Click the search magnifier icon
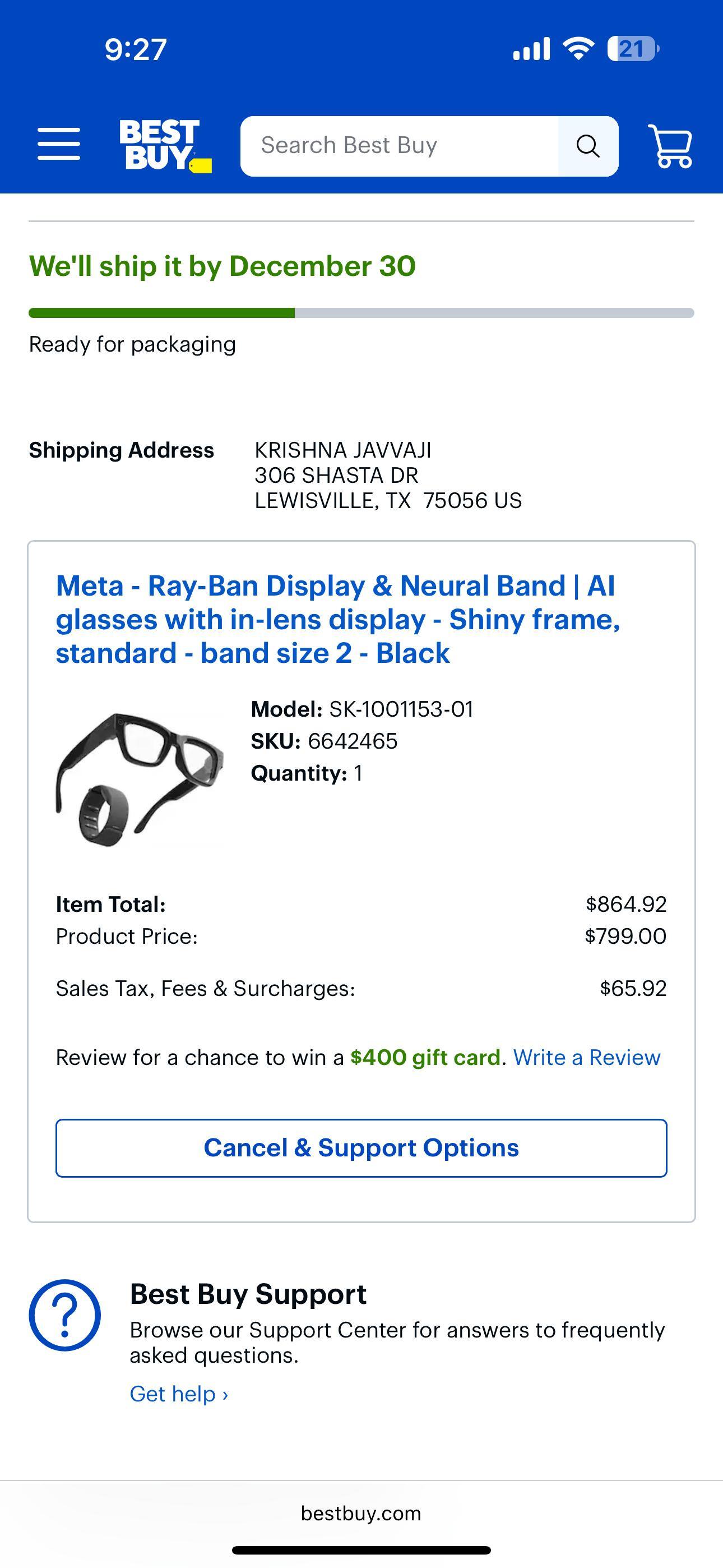 [x=587, y=146]
